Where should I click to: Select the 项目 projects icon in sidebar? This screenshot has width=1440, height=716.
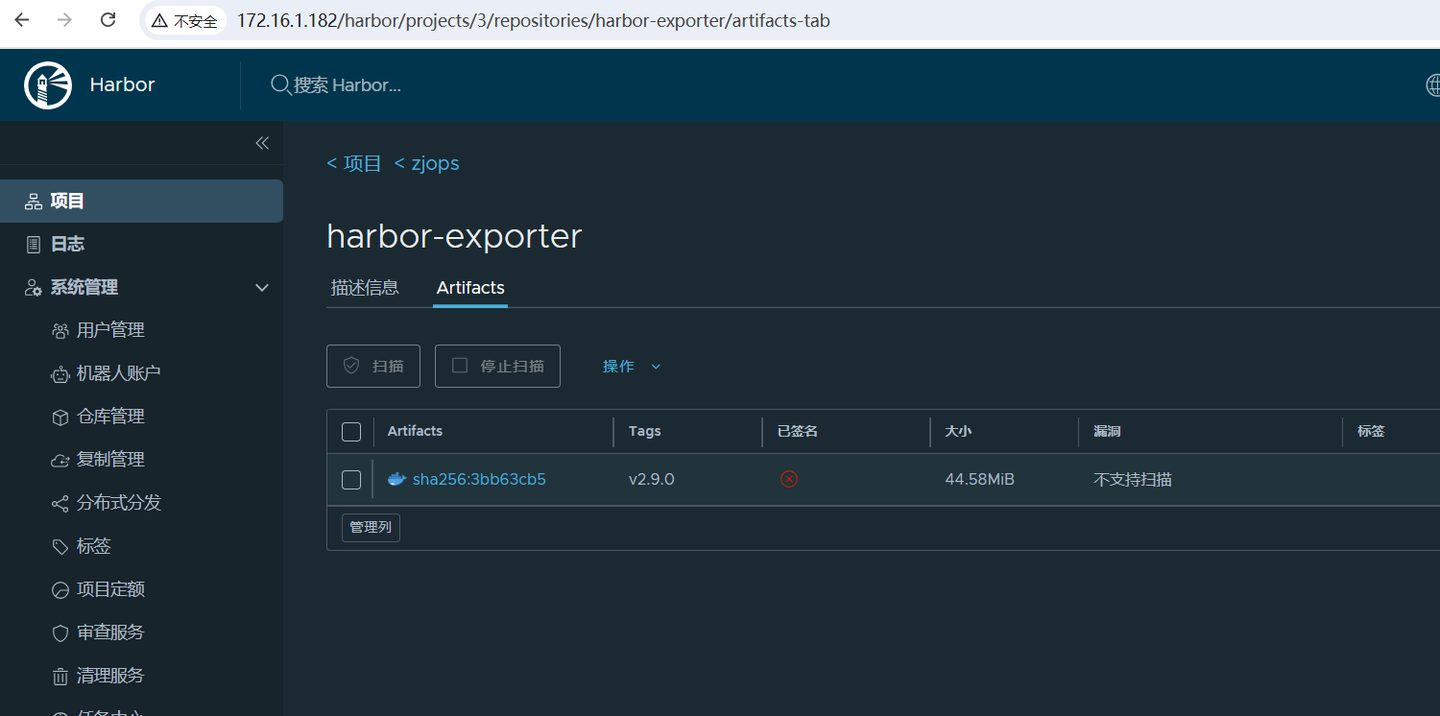click(31, 200)
